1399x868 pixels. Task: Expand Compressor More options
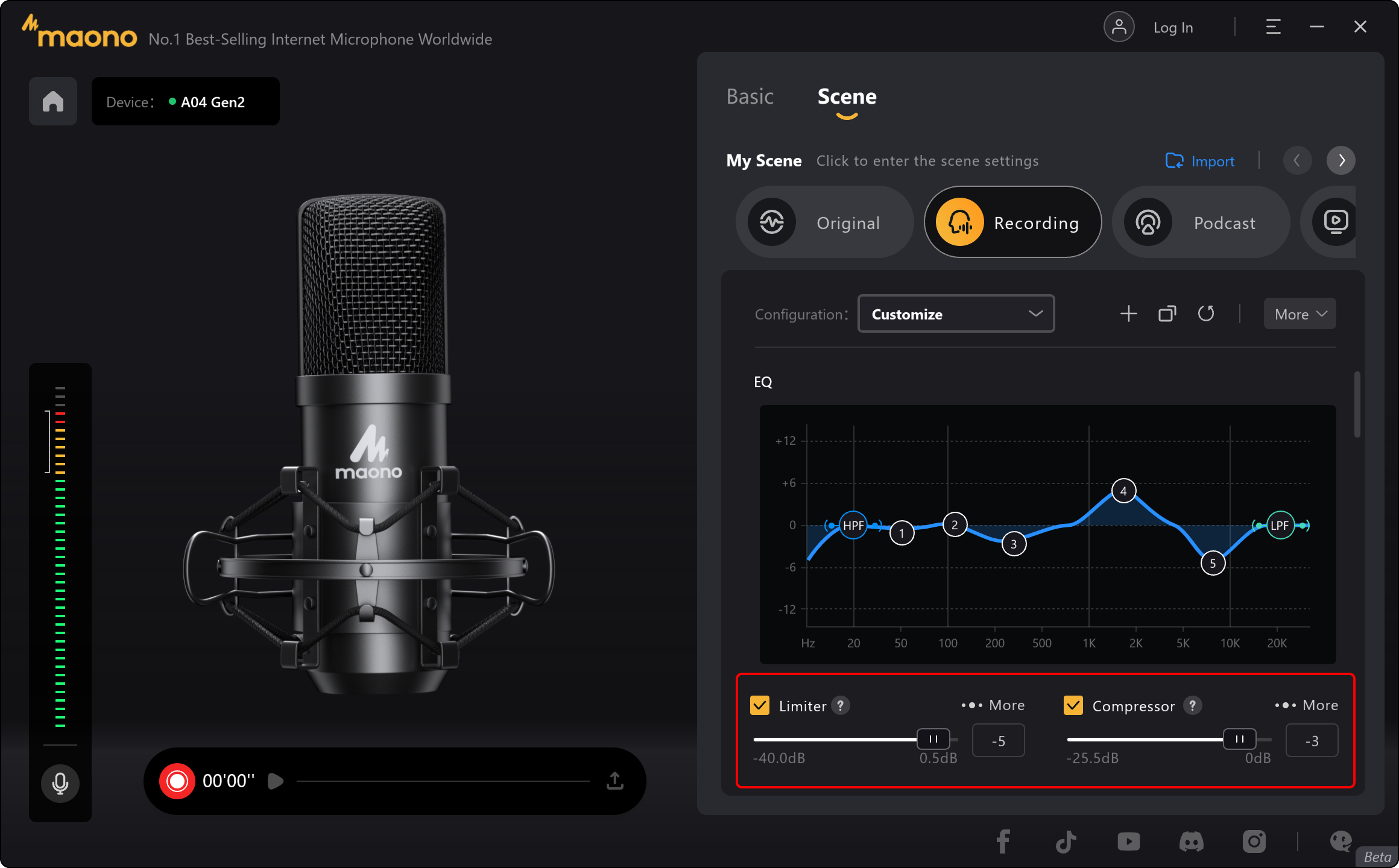(x=1306, y=705)
